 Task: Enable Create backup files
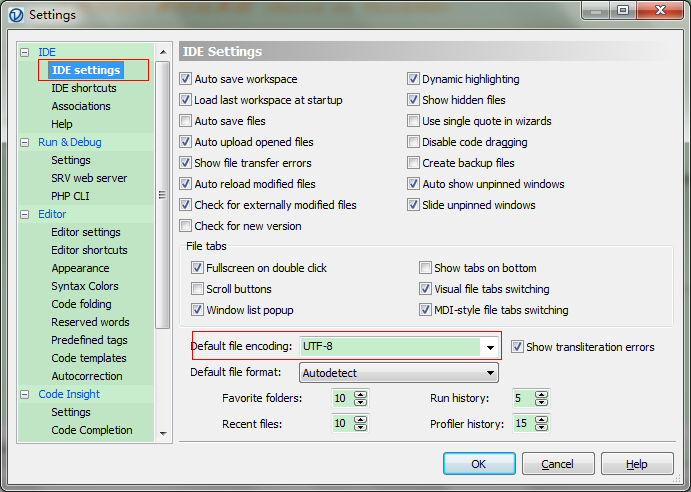(413, 163)
